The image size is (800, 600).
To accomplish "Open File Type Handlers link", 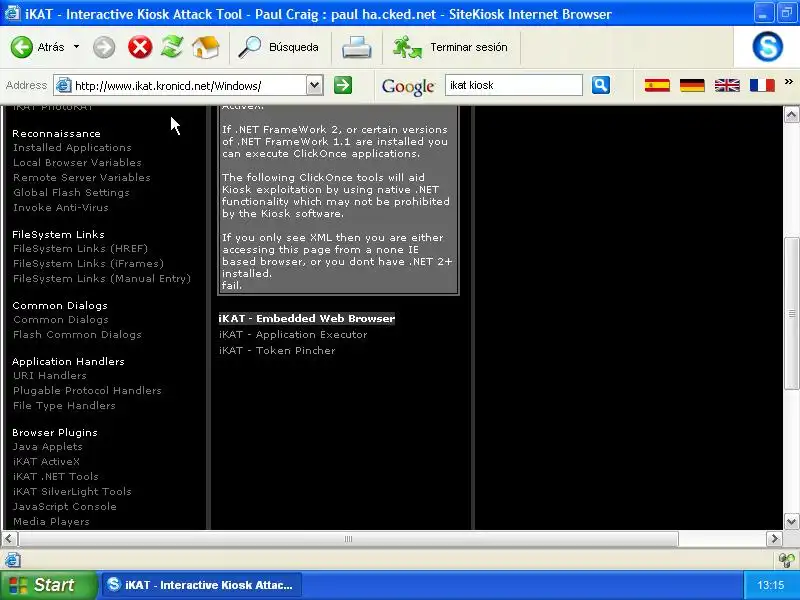I will pyautogui.click(x=64, y=406).
